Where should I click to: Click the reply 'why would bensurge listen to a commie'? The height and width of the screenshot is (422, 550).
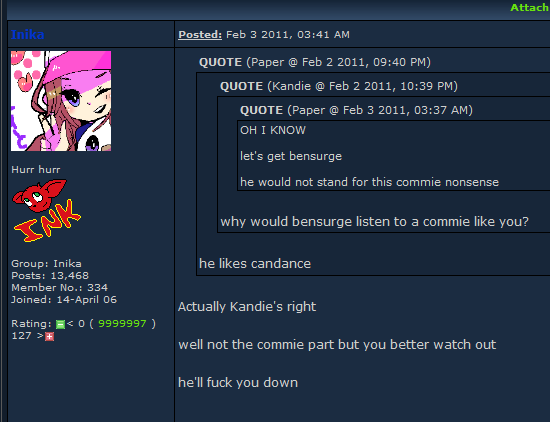pyautogui.click(x=374, y=222)
